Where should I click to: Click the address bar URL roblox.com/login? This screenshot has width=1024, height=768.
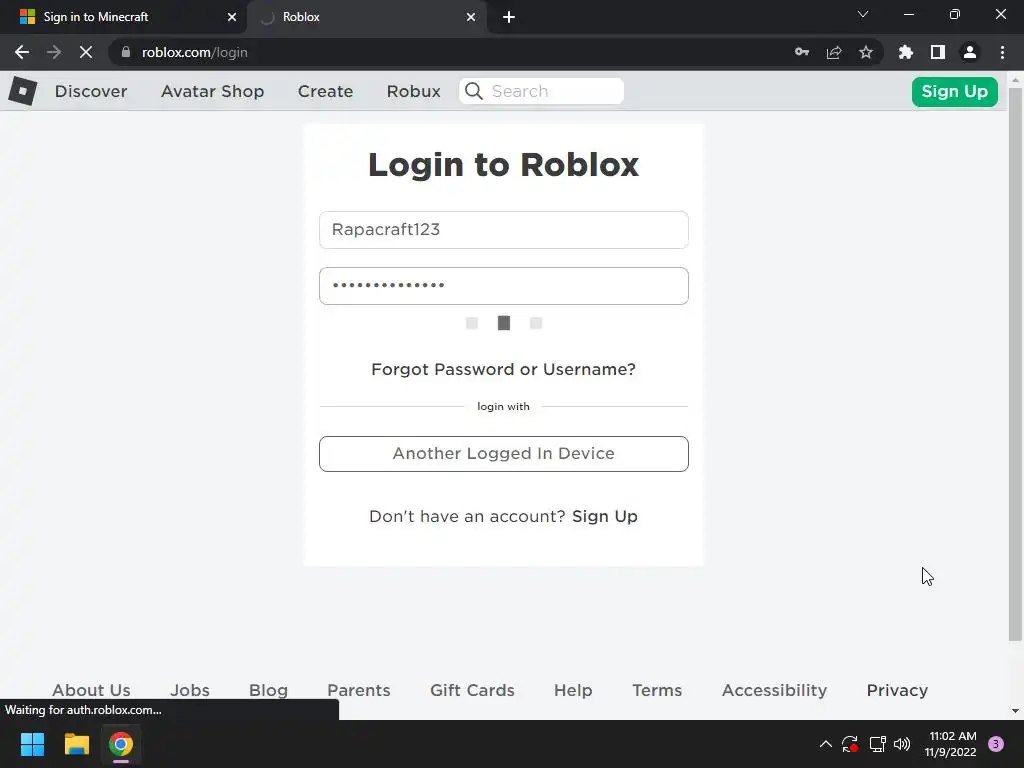click(x=195, y=52)
